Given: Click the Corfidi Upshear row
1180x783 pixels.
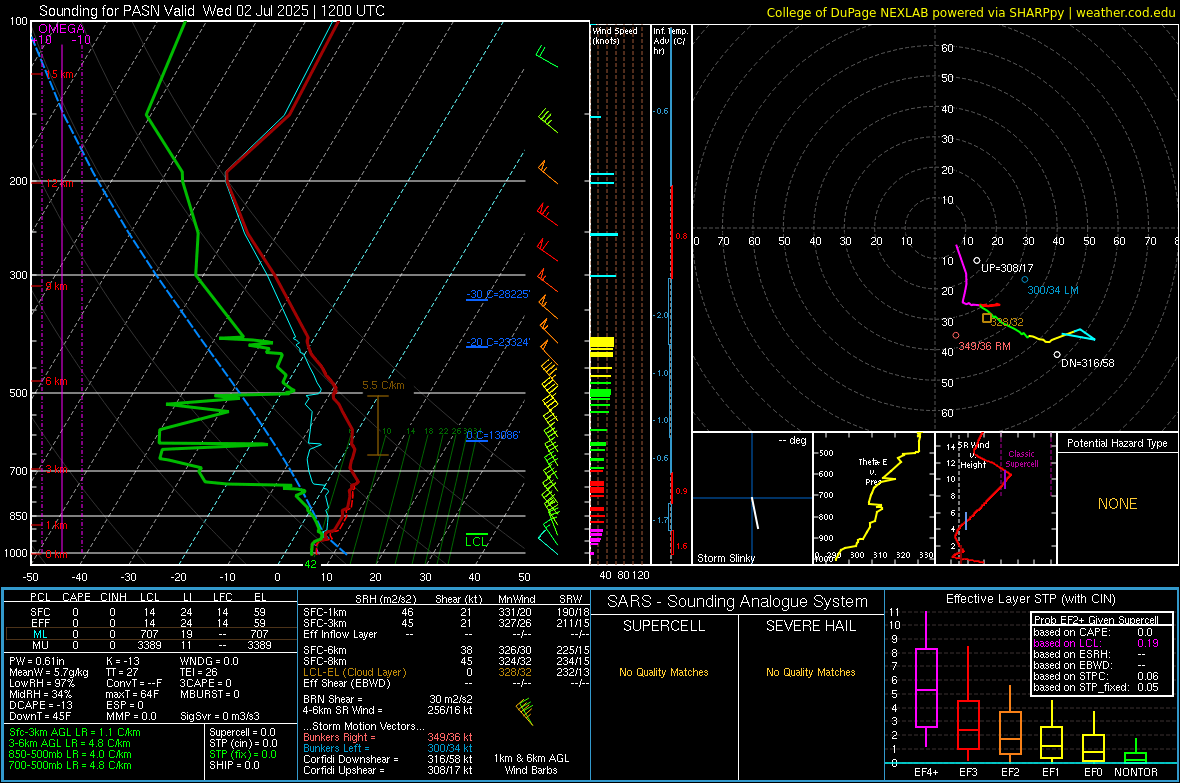Looking at the screenshot, I should point(388,770).
